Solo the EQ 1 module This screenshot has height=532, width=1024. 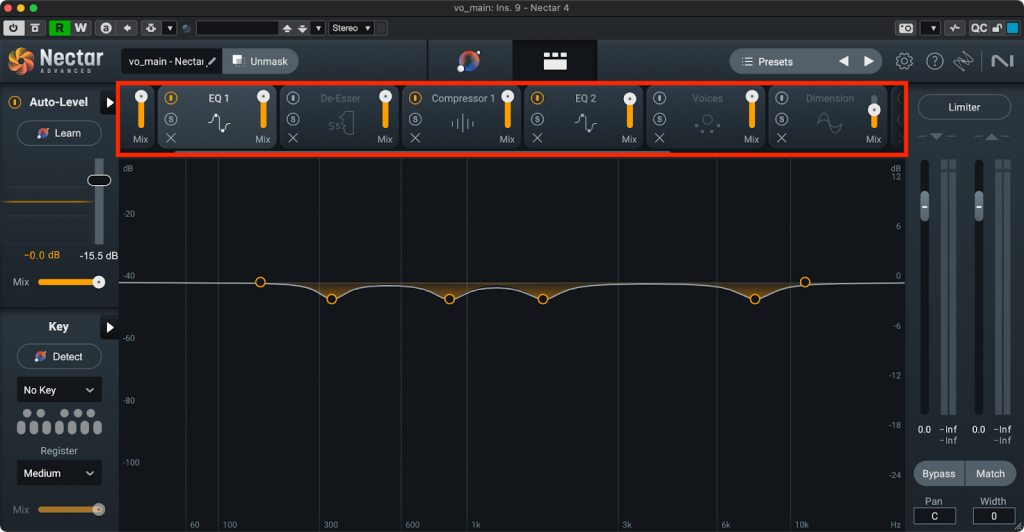tap(171, 119)
